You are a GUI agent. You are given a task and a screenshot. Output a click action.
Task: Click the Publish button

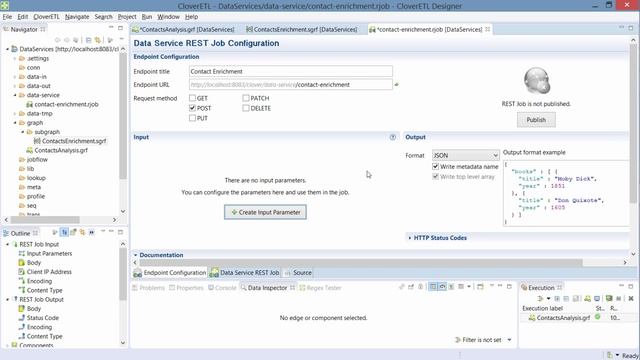click(x=536, y=120)
